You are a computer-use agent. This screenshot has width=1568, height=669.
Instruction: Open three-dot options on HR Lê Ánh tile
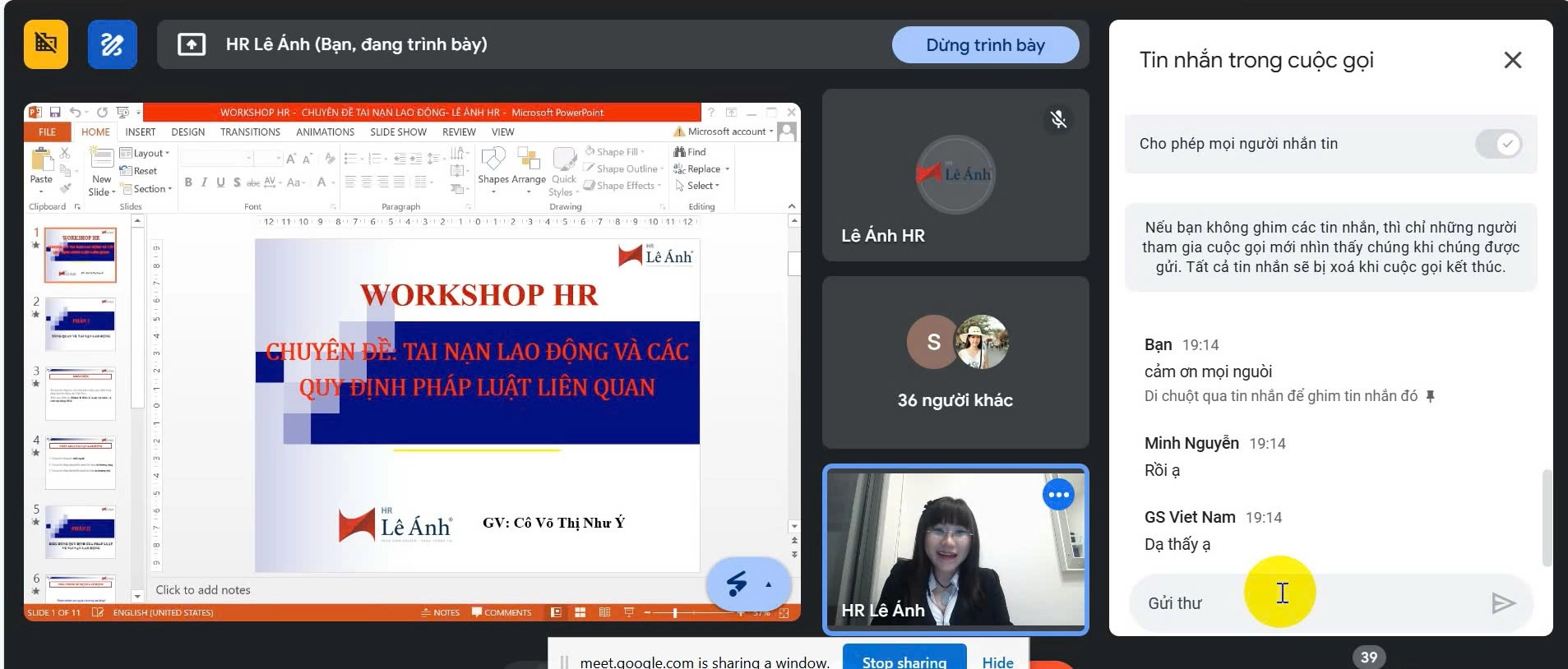click(x=1058, y=495)
